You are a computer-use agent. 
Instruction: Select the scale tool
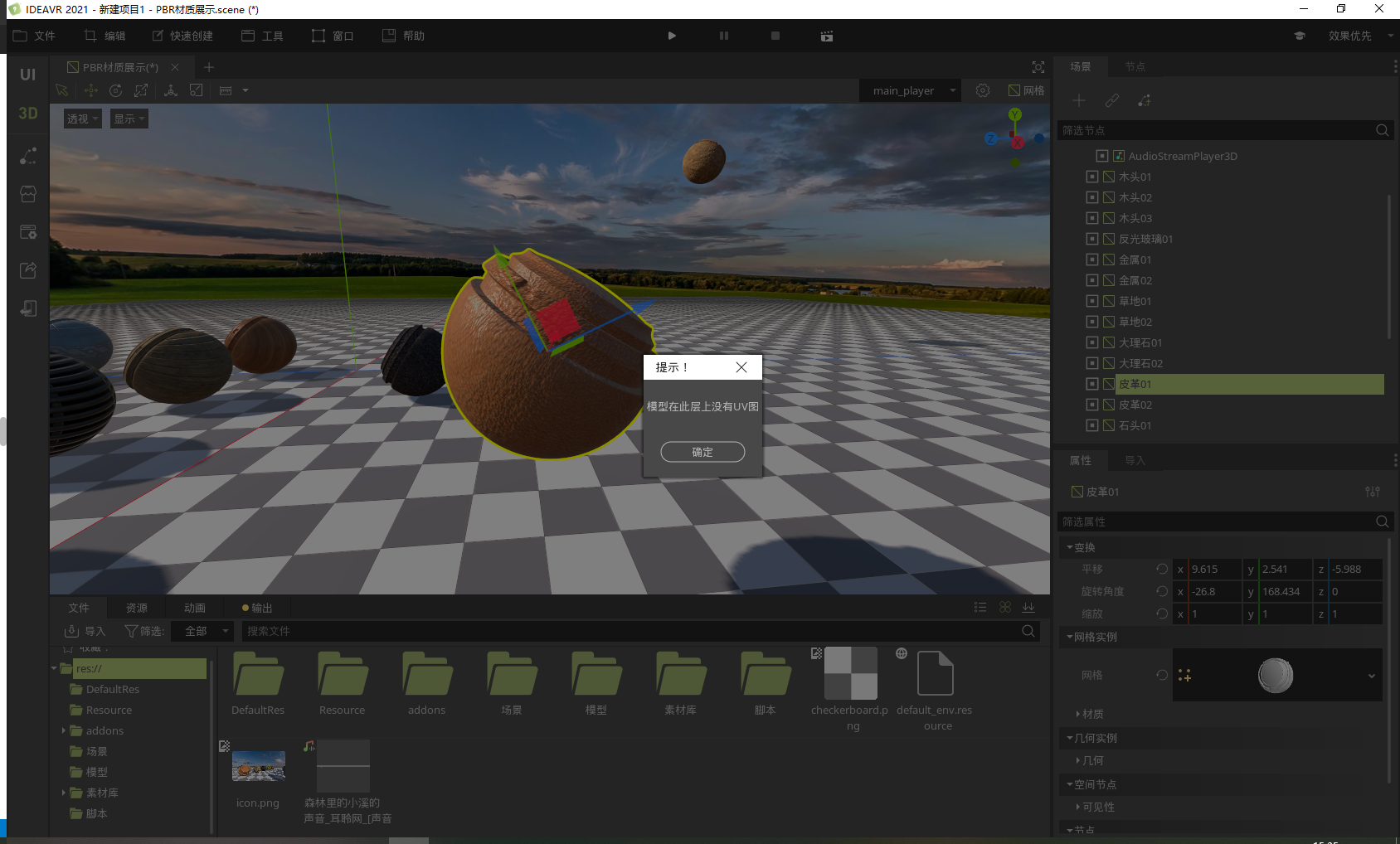pyautogui.click(x=141, y=90)
